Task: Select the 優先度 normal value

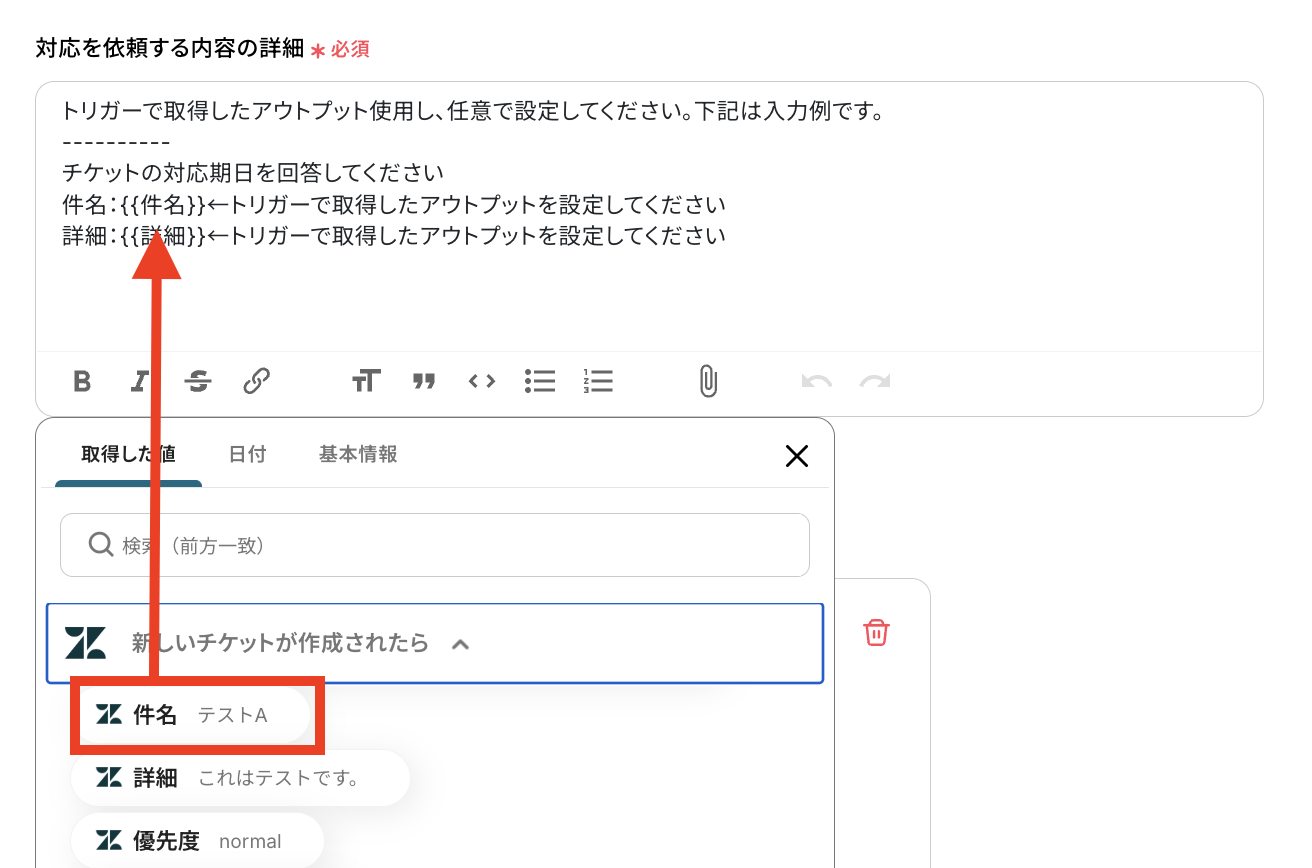Action: click(x=198, y=841)
